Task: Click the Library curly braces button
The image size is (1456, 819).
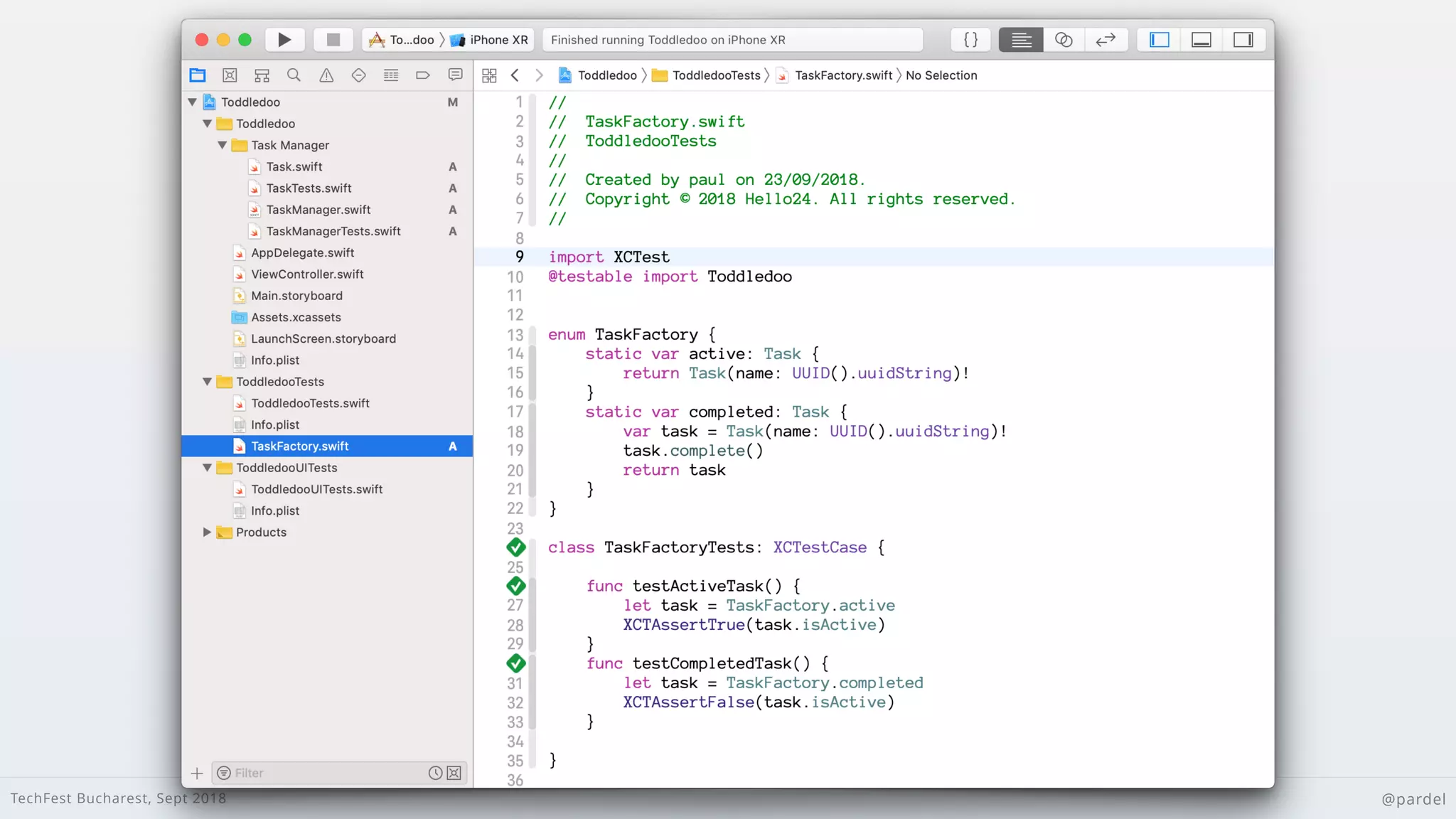Action: point(970,40)
